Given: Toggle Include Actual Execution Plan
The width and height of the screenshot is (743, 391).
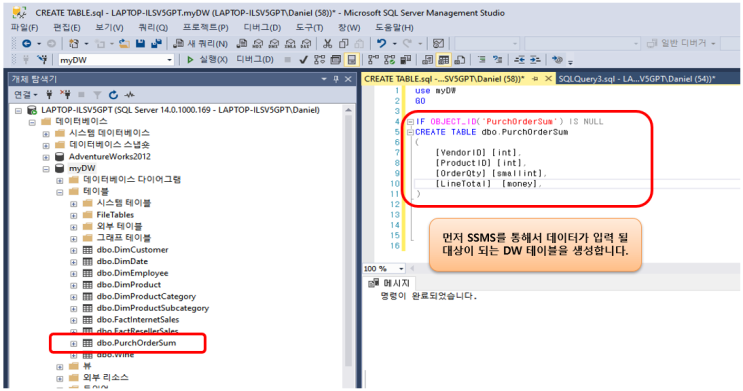Looking at the screenshot, I should tap(373, 60).
